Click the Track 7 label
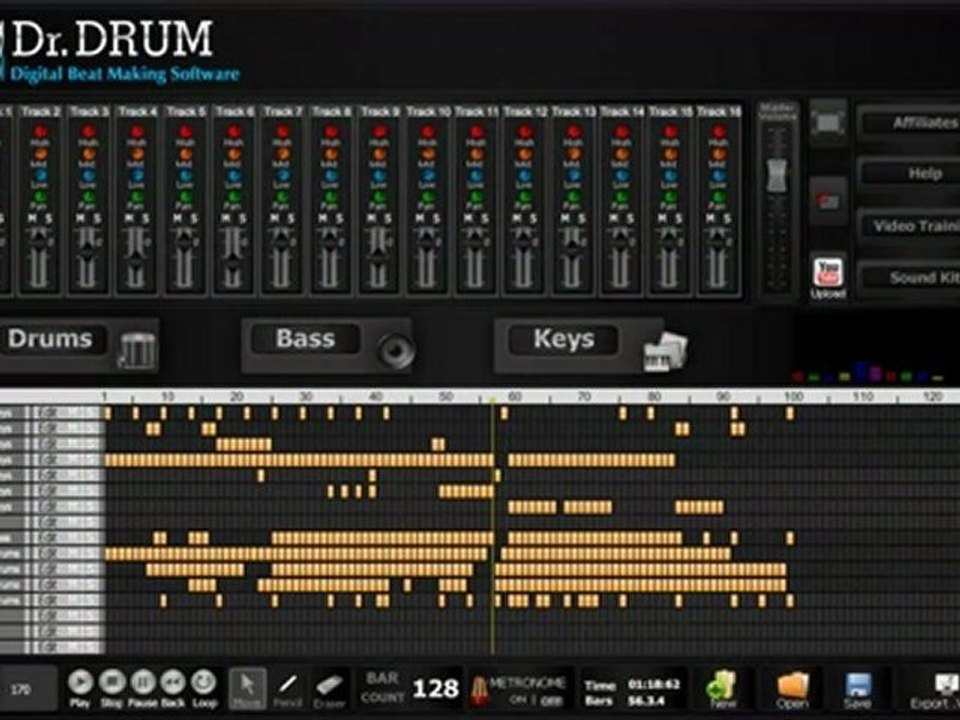This screenshot has height=720, width=960. point(283,111)
